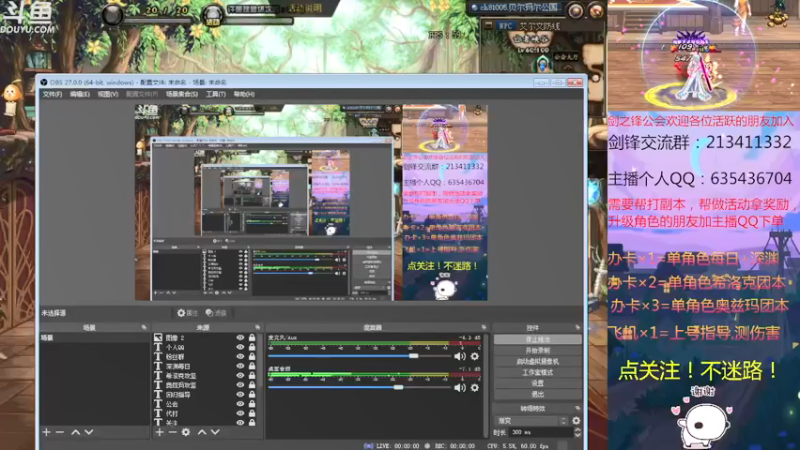Move scene up with the arrow in 场景 panel

(76, 432)
